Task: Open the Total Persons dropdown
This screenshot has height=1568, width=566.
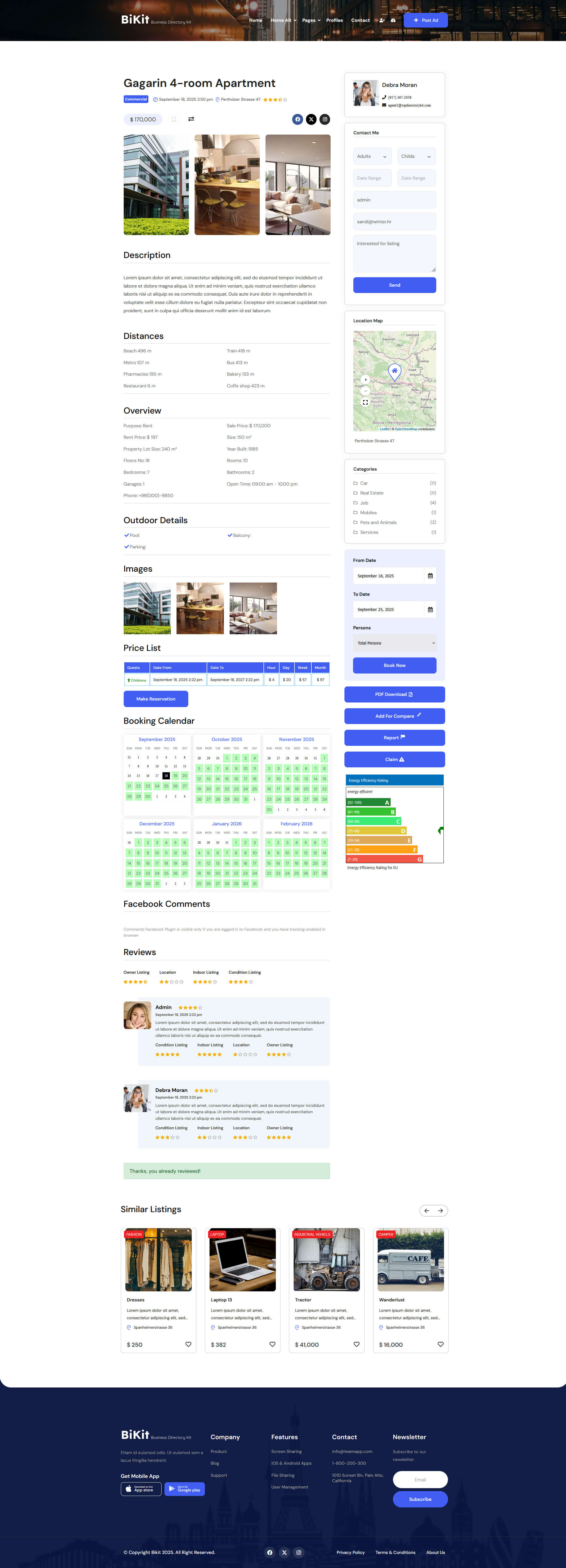Action: click(x=394, y=643)
